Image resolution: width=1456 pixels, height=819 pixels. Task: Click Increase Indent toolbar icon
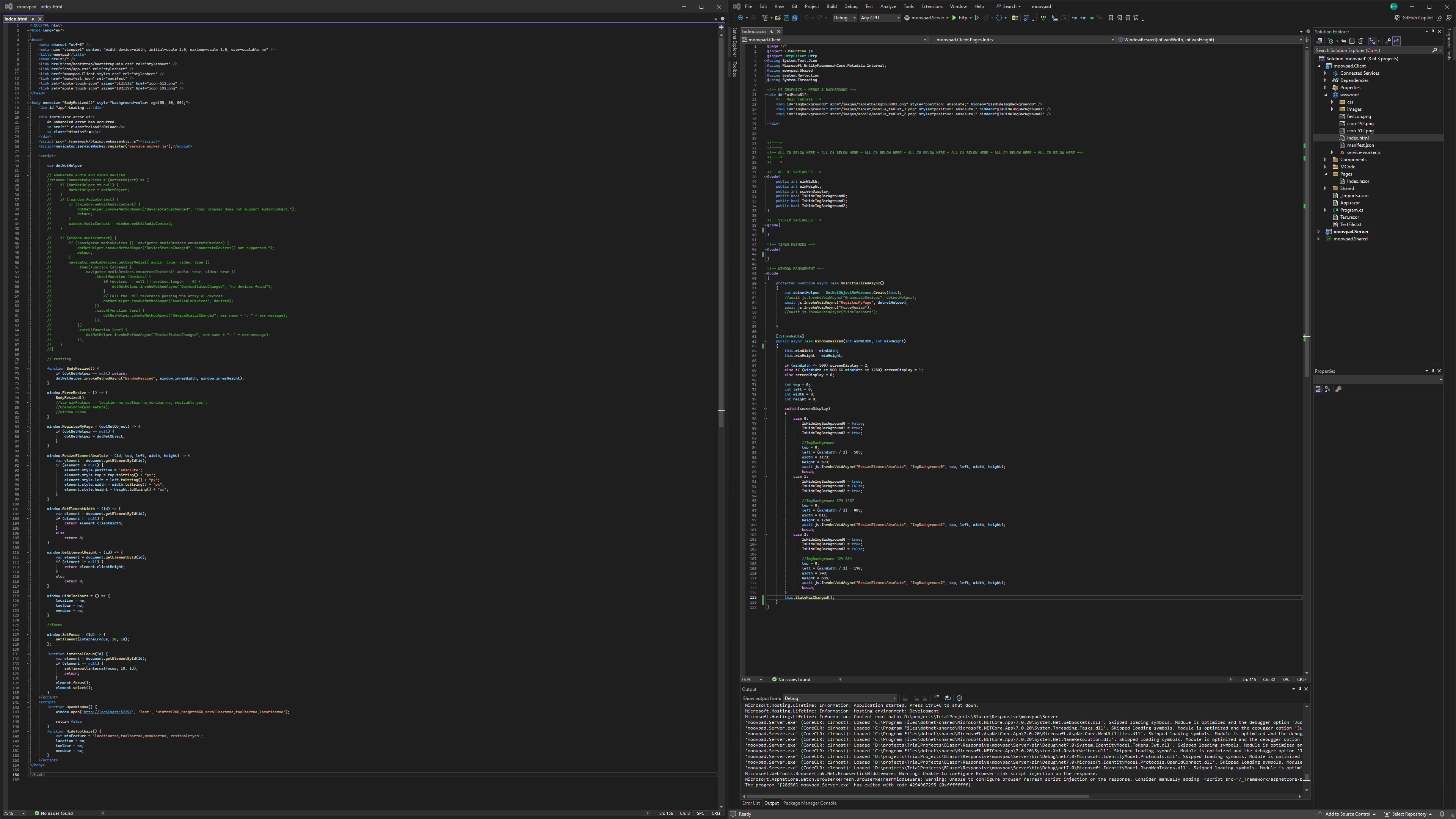(x=1083, y=18)
